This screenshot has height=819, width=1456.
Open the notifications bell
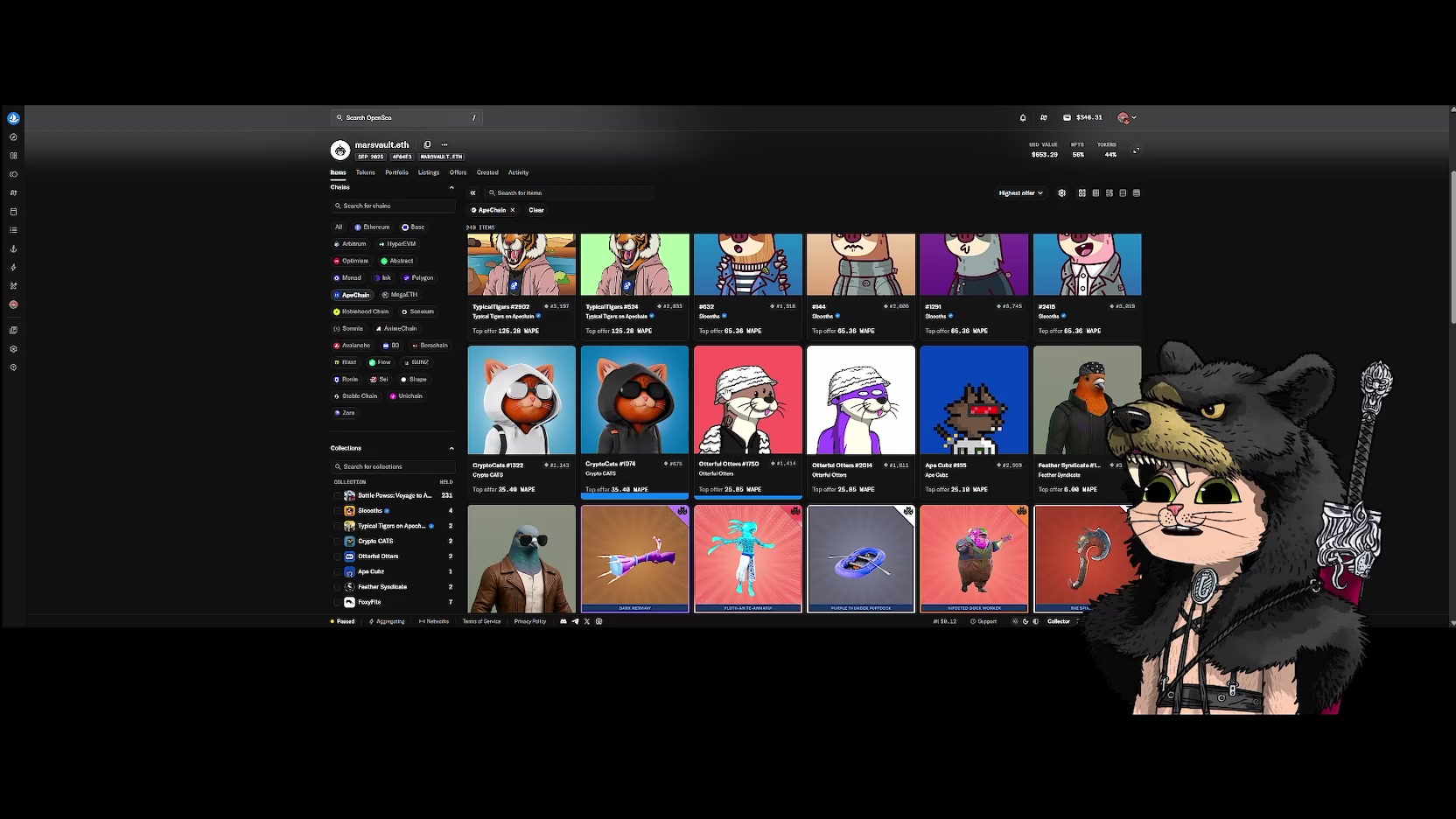click(x=1022, y=117)
